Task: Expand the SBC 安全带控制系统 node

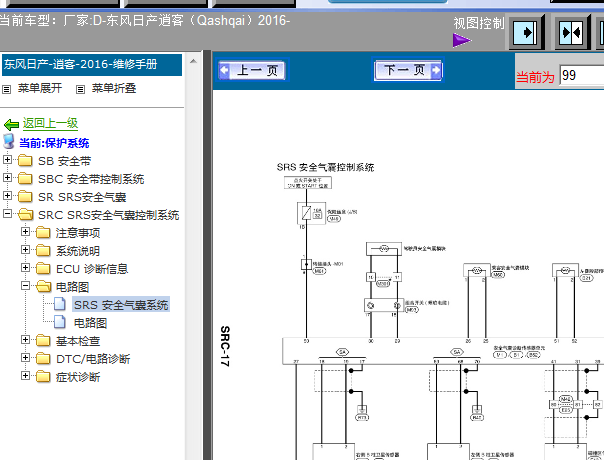Action: [7, 177]
